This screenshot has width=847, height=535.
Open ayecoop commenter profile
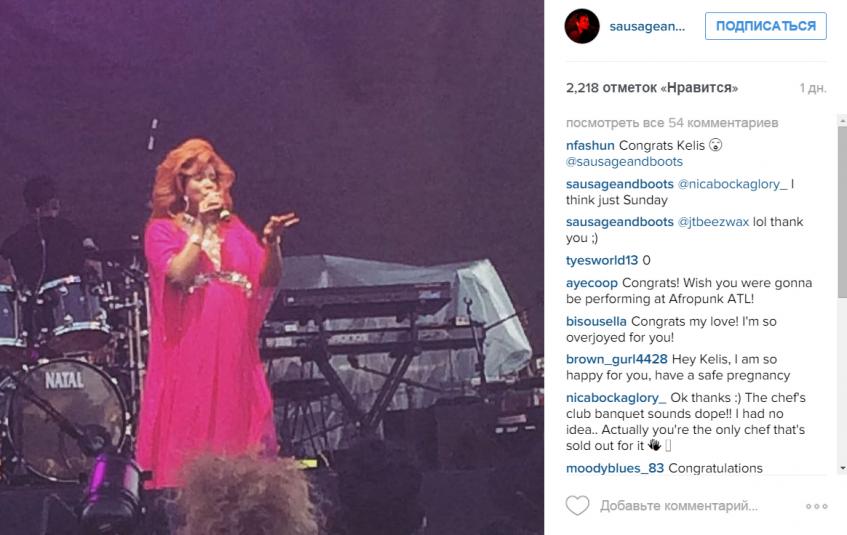point(591,283)
